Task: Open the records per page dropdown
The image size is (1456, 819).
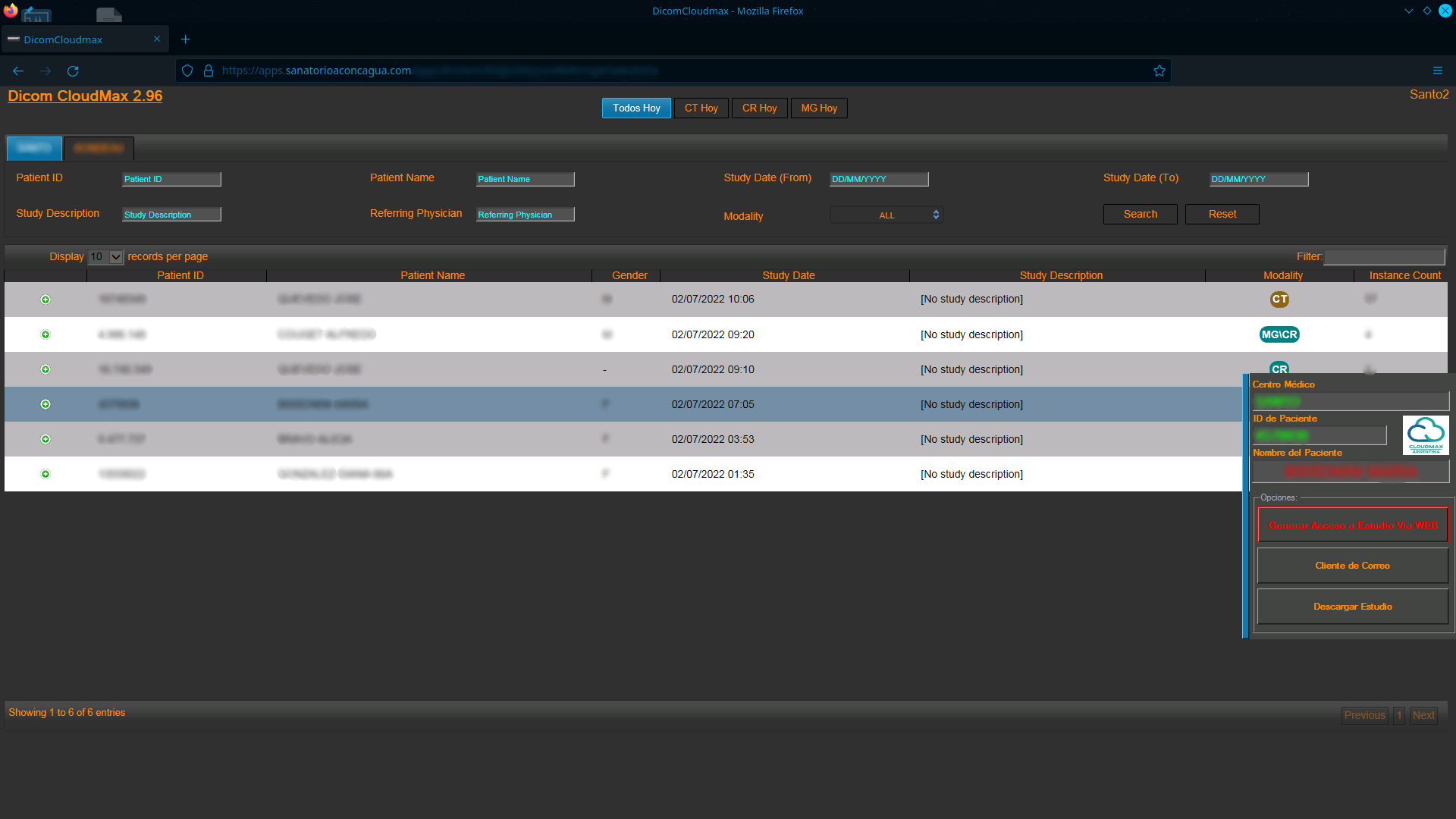Action: (x=105, y=257)
